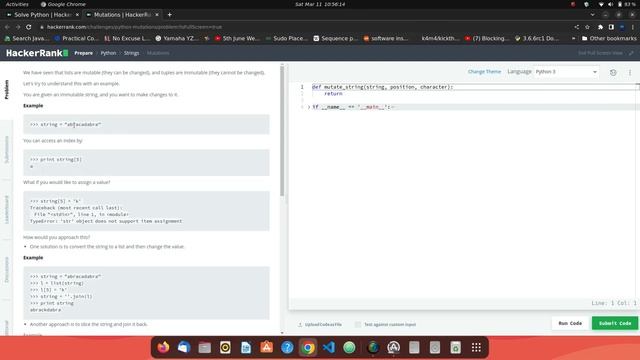Open the Discussions side tab
Viewport: 640px width, 360px height.
point(7,269)
